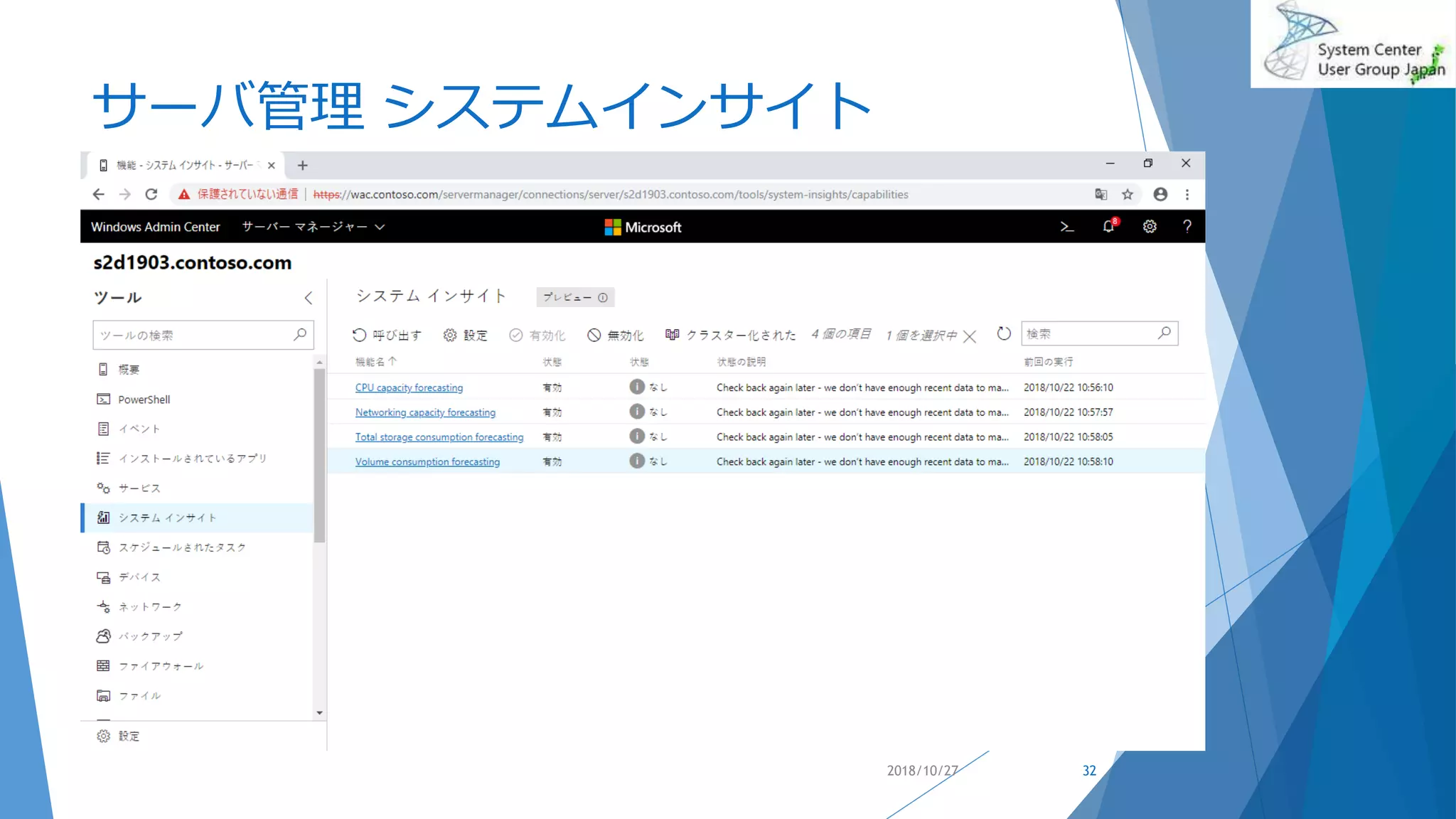Open ファイル in the tools list
This screenshot has width=1456, height=819.
click(196, 696)
